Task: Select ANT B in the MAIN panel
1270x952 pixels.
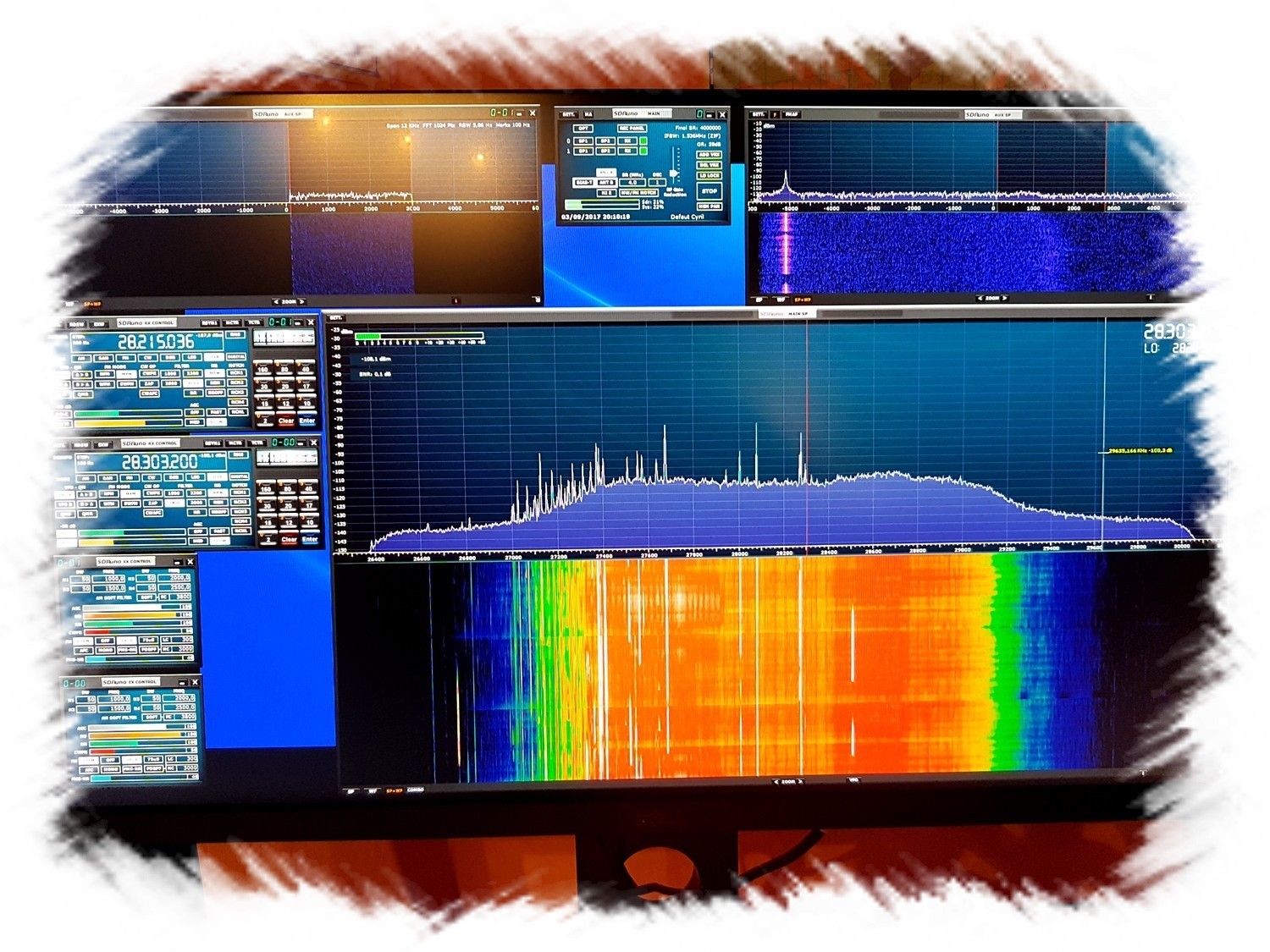Action: pos(607,183)
